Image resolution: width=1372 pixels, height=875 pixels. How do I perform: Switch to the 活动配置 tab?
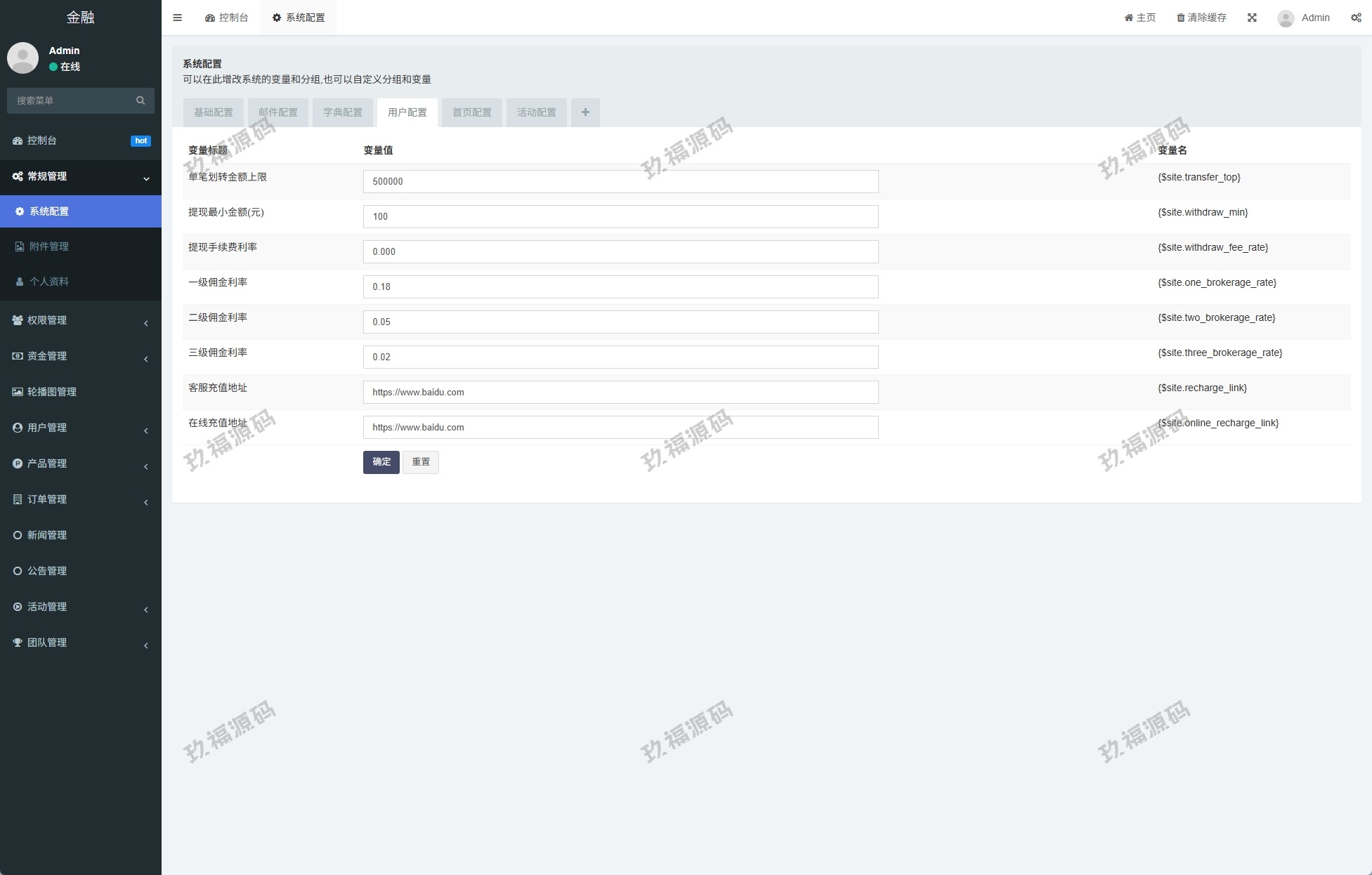coord(537,112)
